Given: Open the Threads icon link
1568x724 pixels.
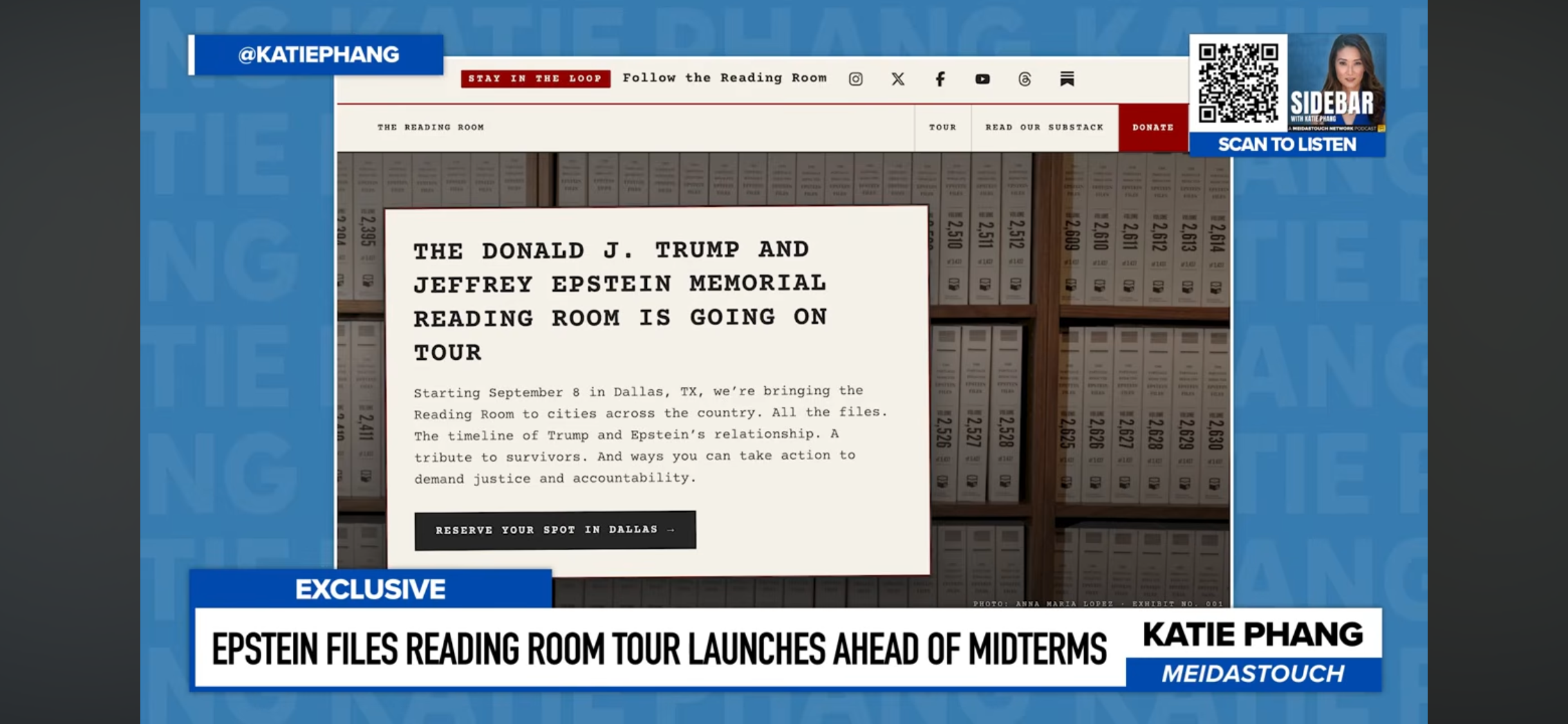Looking at the screenshot, I should coord(1025,79).
